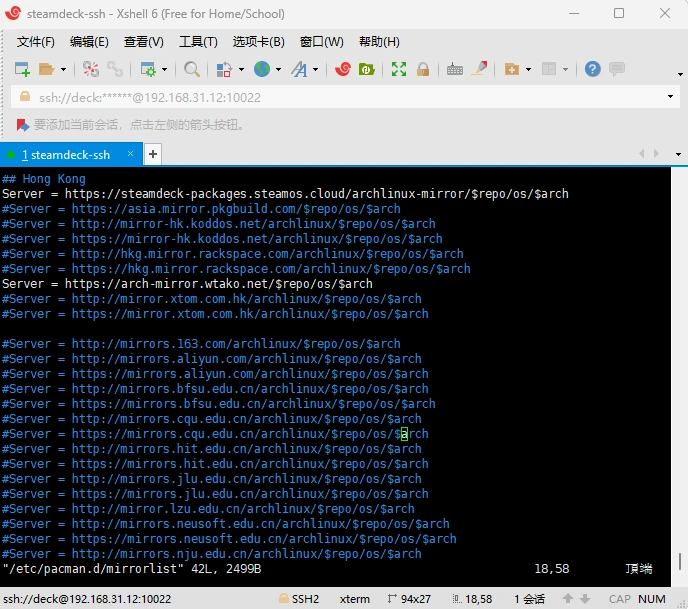Expand toolbar overflow arrow at right edge
The width and height of the screenshot is (688, 609).
(680, 74)
